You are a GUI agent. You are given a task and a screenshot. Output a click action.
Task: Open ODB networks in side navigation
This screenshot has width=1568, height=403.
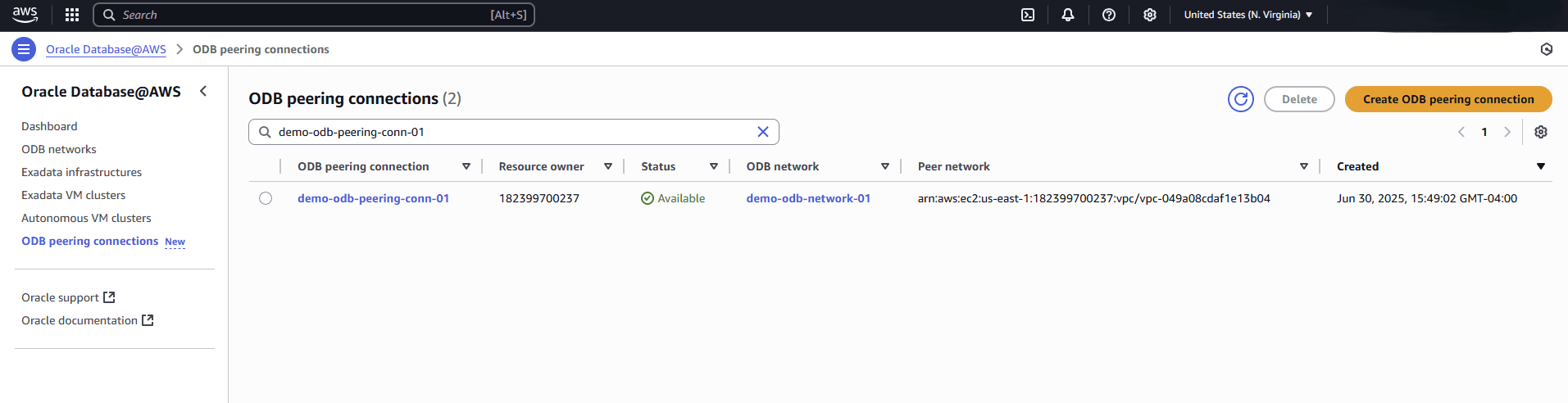point(59,149)
